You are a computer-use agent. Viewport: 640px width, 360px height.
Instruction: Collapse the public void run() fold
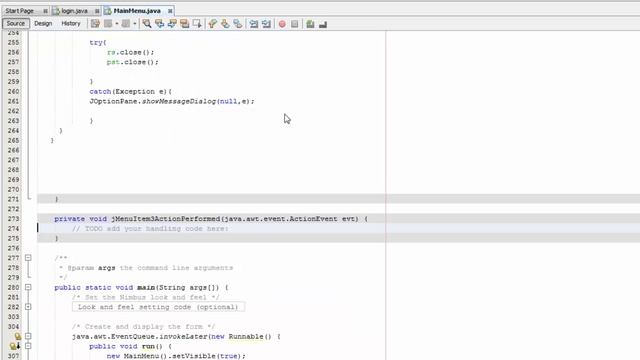click(x=28, y=346)
